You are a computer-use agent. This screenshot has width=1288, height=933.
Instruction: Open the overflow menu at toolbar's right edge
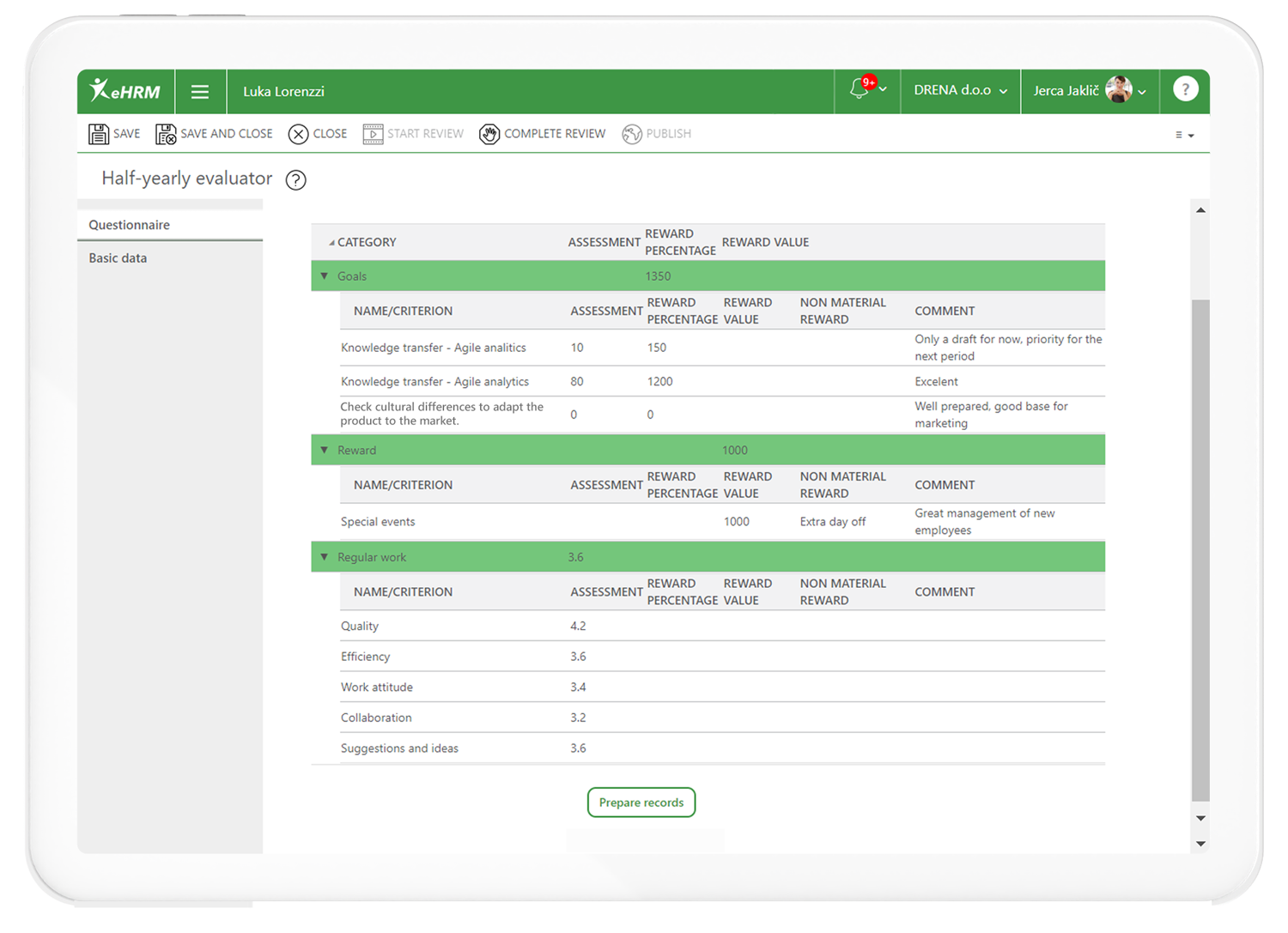[1182, 135]
